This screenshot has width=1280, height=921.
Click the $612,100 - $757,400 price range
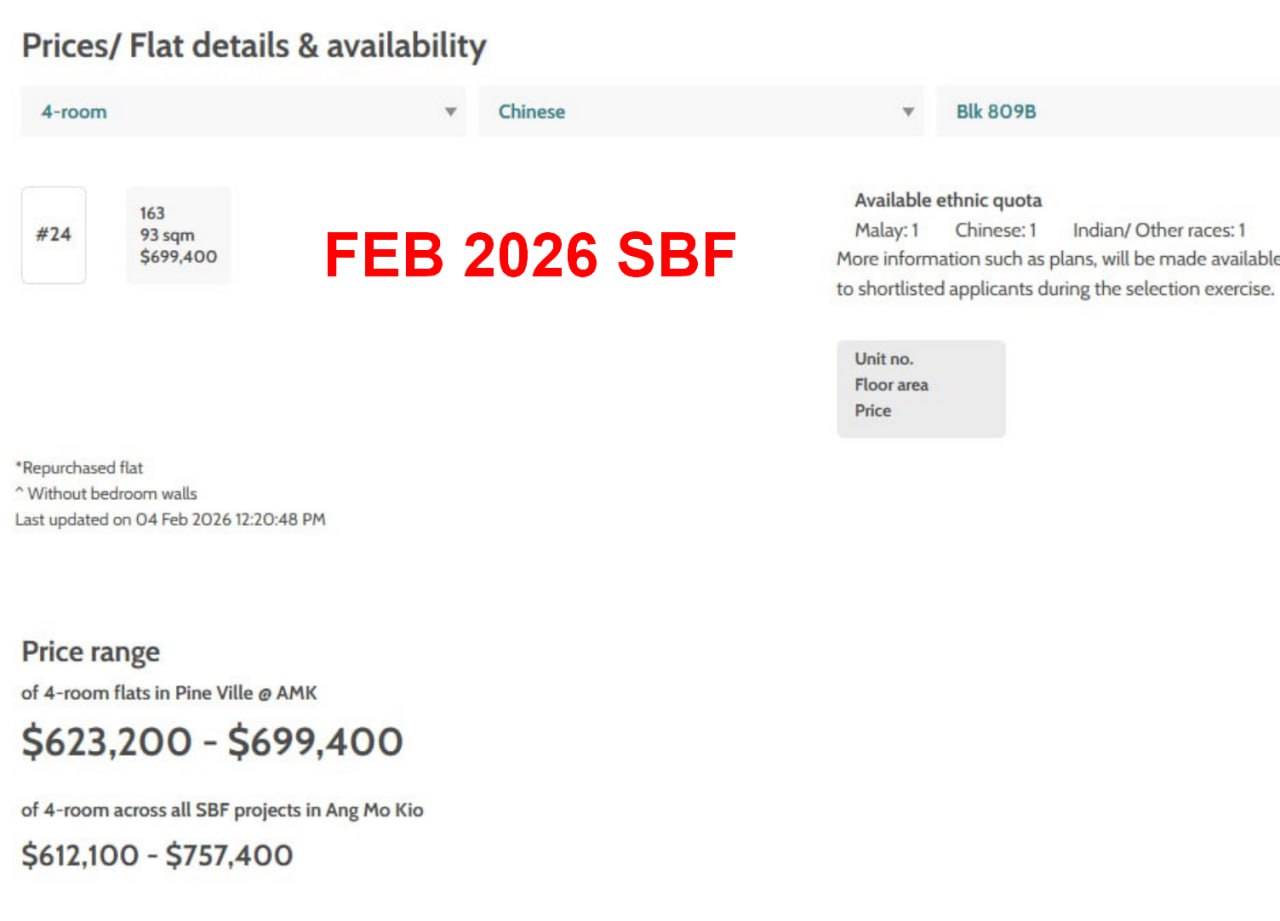pos(157,855)
